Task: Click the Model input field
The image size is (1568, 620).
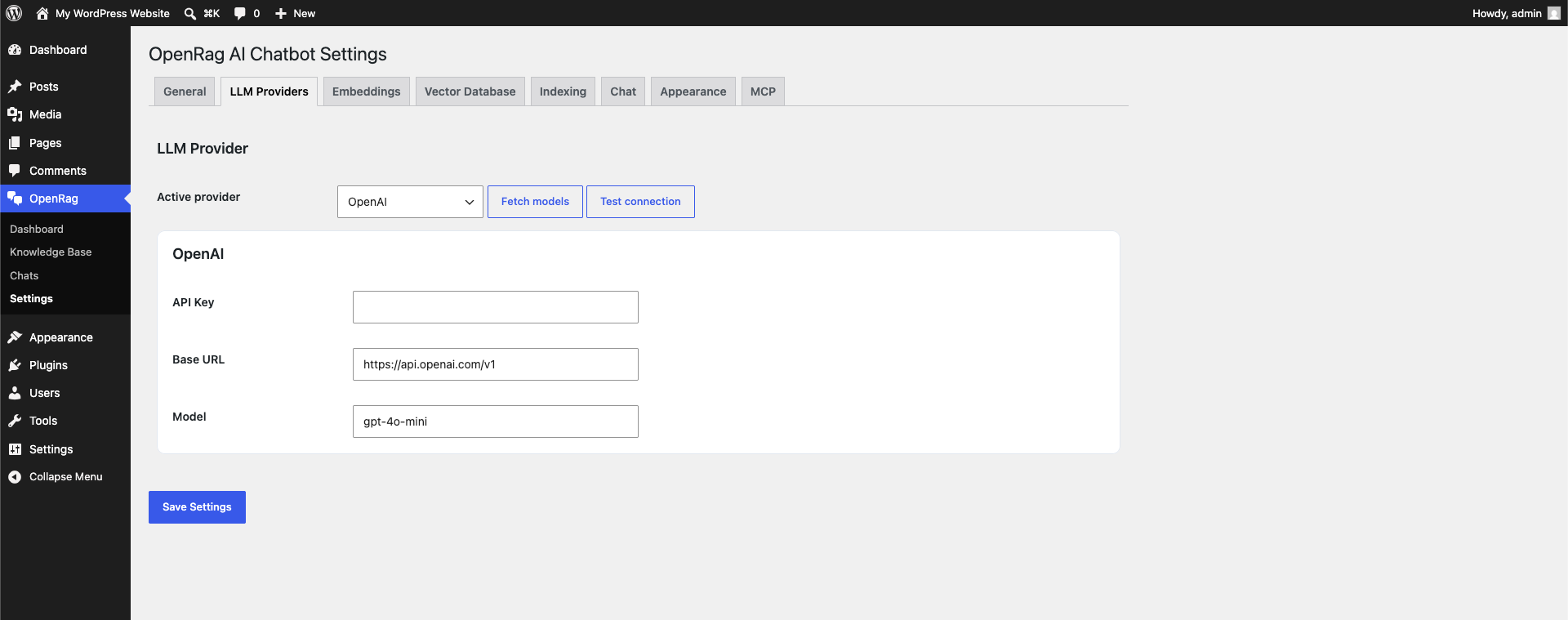Action: (496, 422)
